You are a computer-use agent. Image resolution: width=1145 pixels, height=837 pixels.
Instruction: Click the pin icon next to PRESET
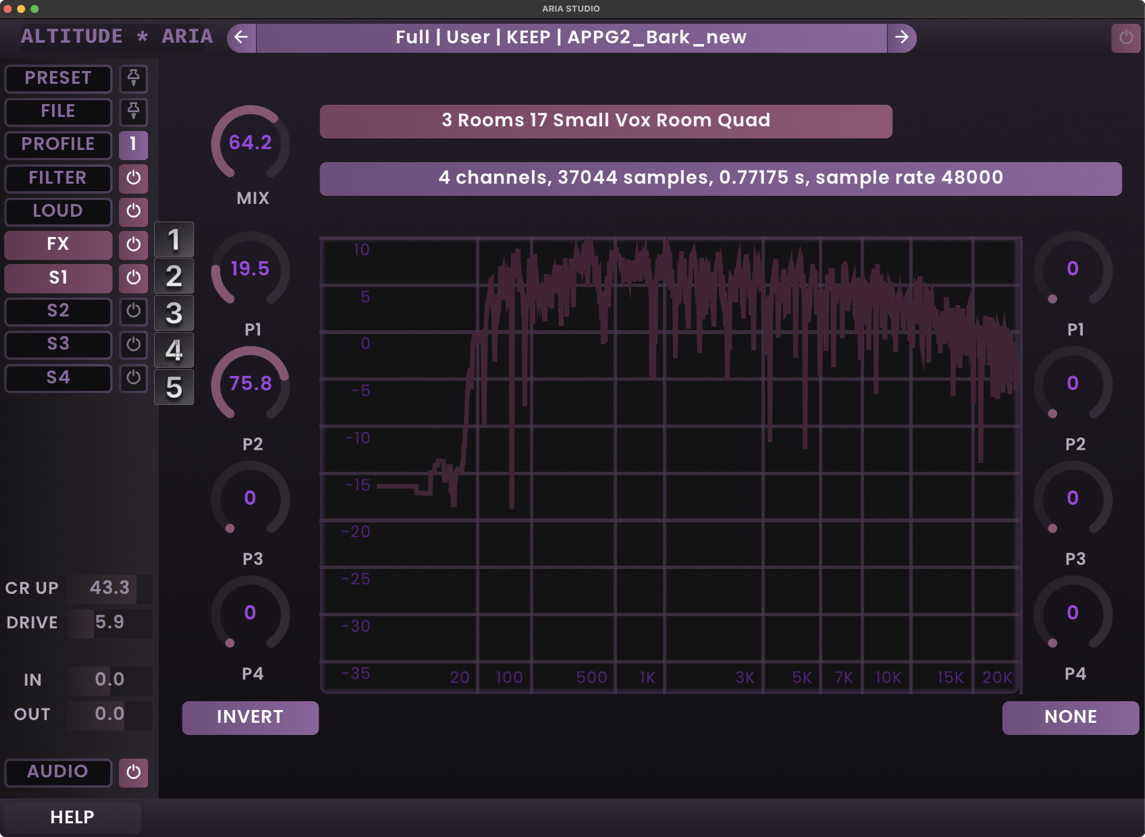coord(133,78)
